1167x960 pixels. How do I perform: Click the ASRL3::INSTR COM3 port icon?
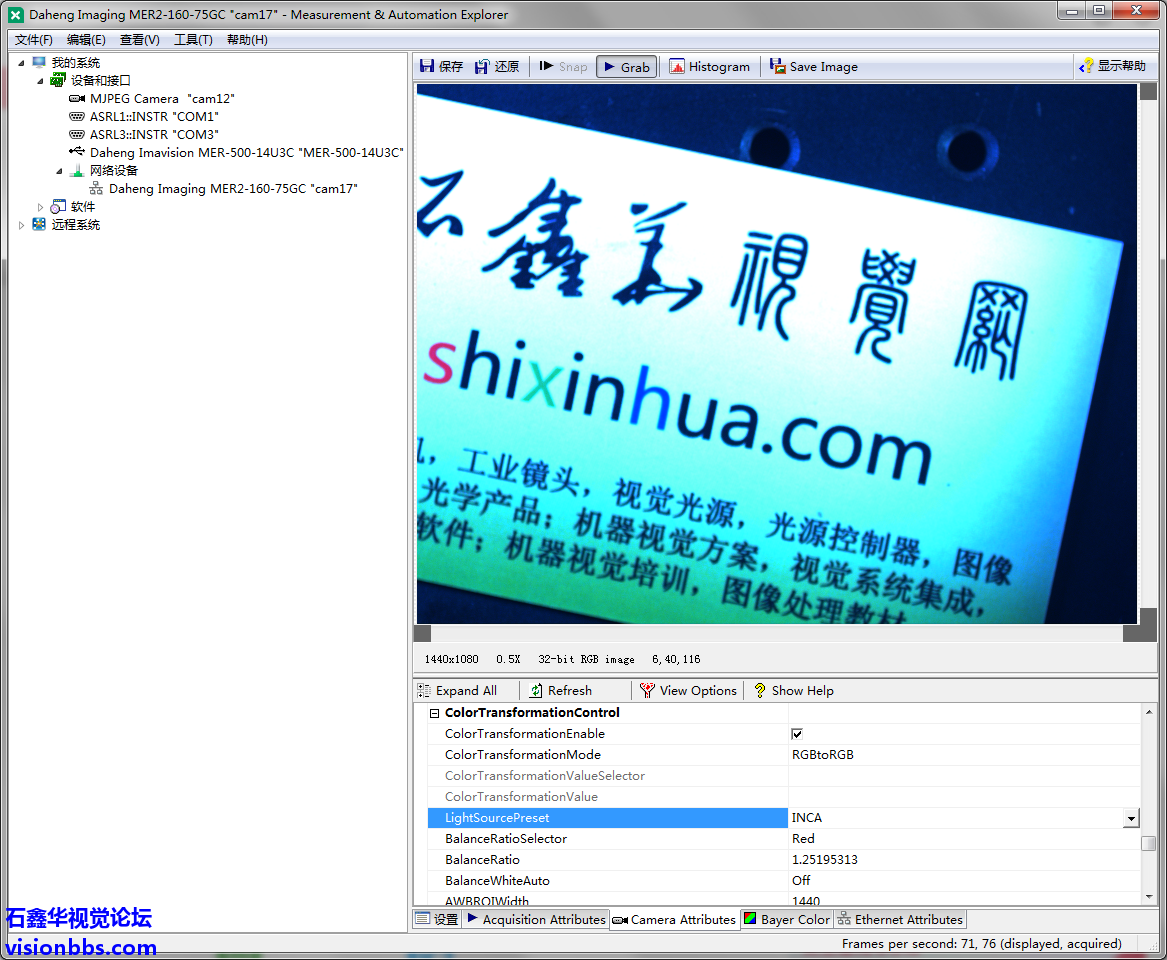tap(77, 135)
